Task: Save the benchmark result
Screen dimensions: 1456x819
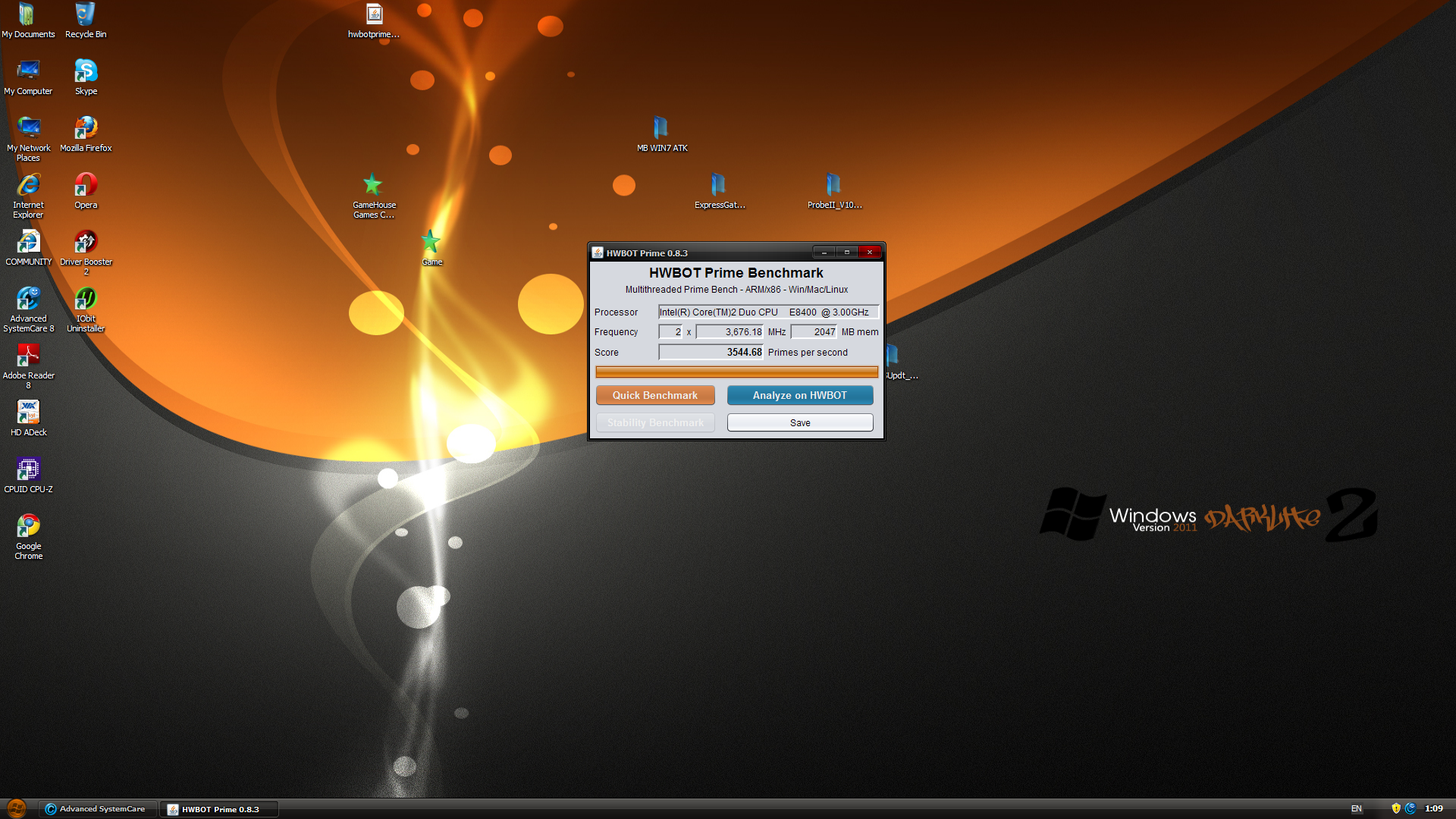Action: pos(800,422)
